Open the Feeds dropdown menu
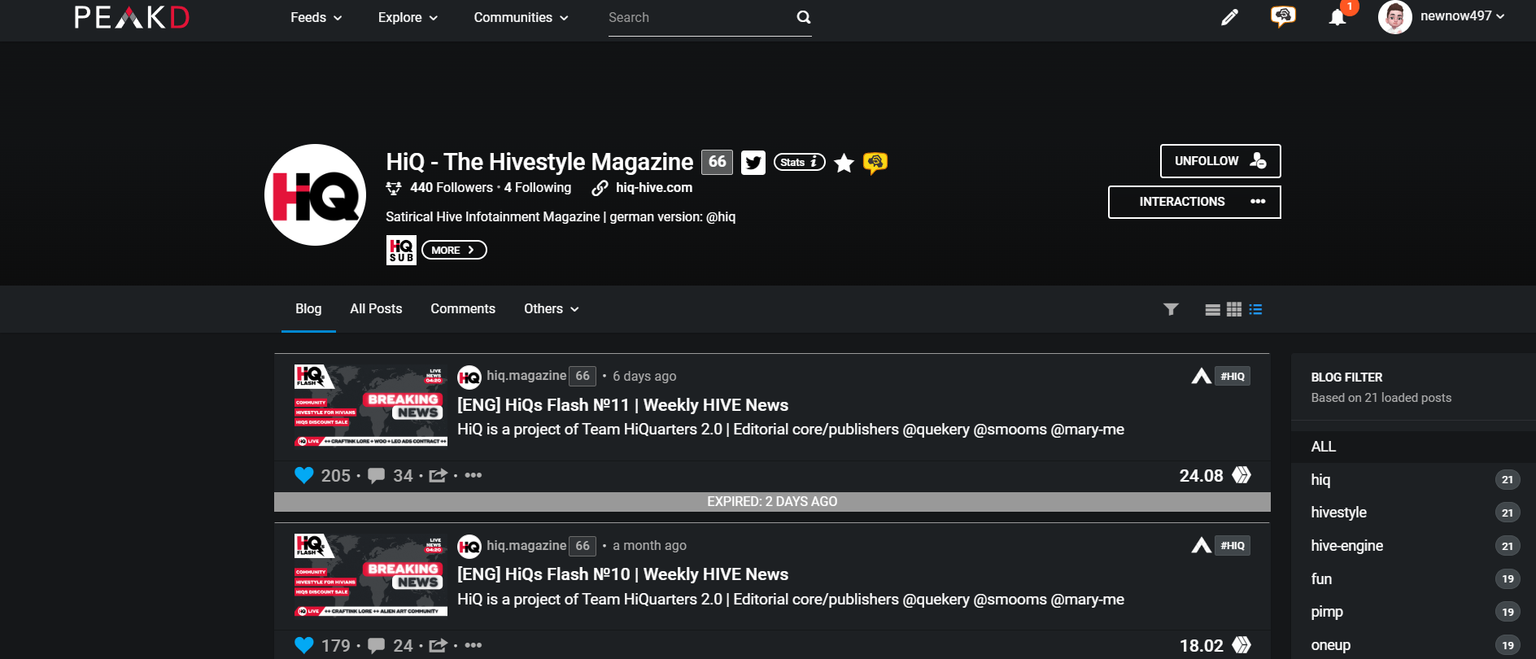Image resolution: width=1536 pixels, height=659 pixels. (316, 17)
